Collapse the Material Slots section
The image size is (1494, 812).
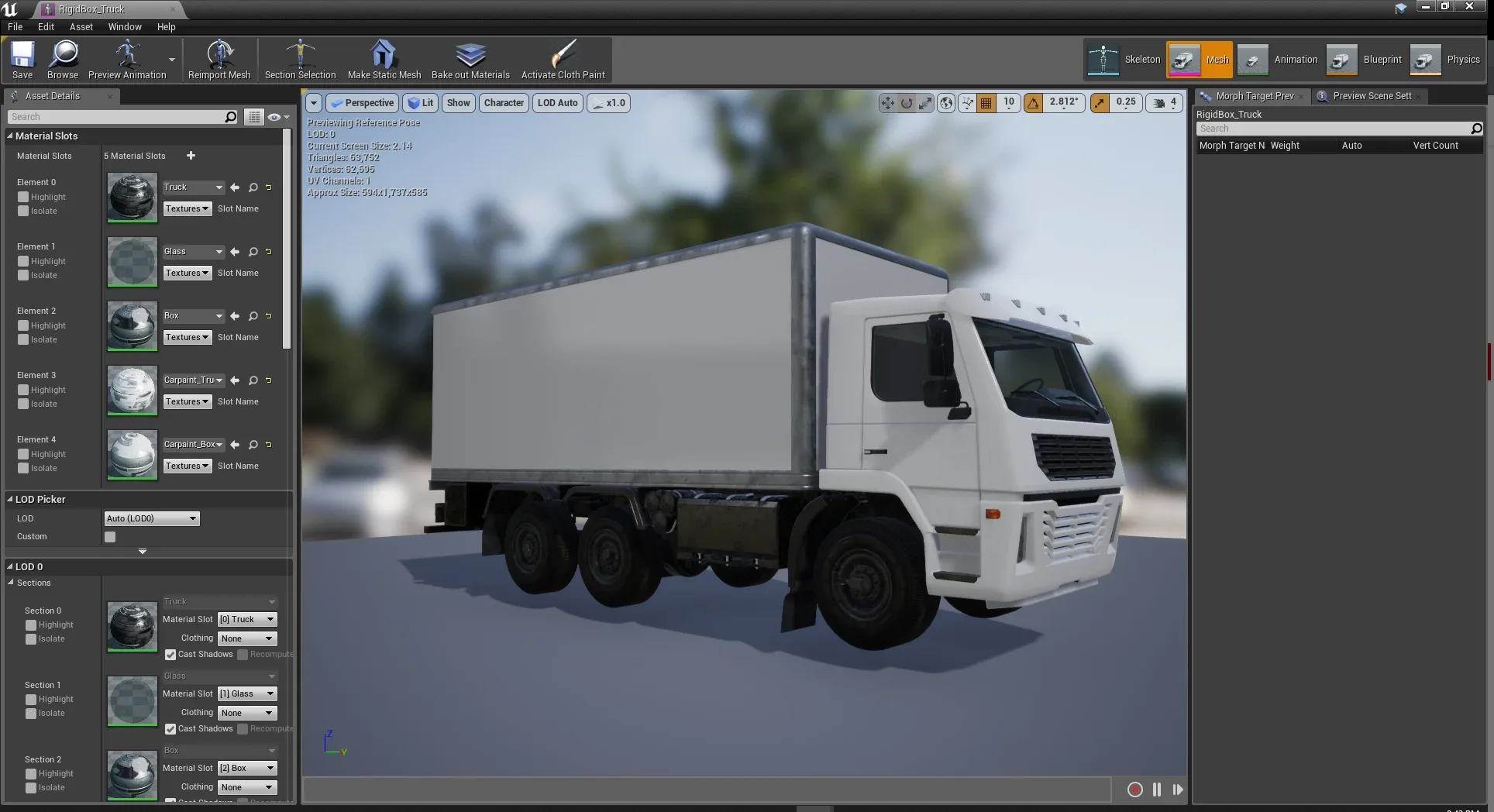9,136
